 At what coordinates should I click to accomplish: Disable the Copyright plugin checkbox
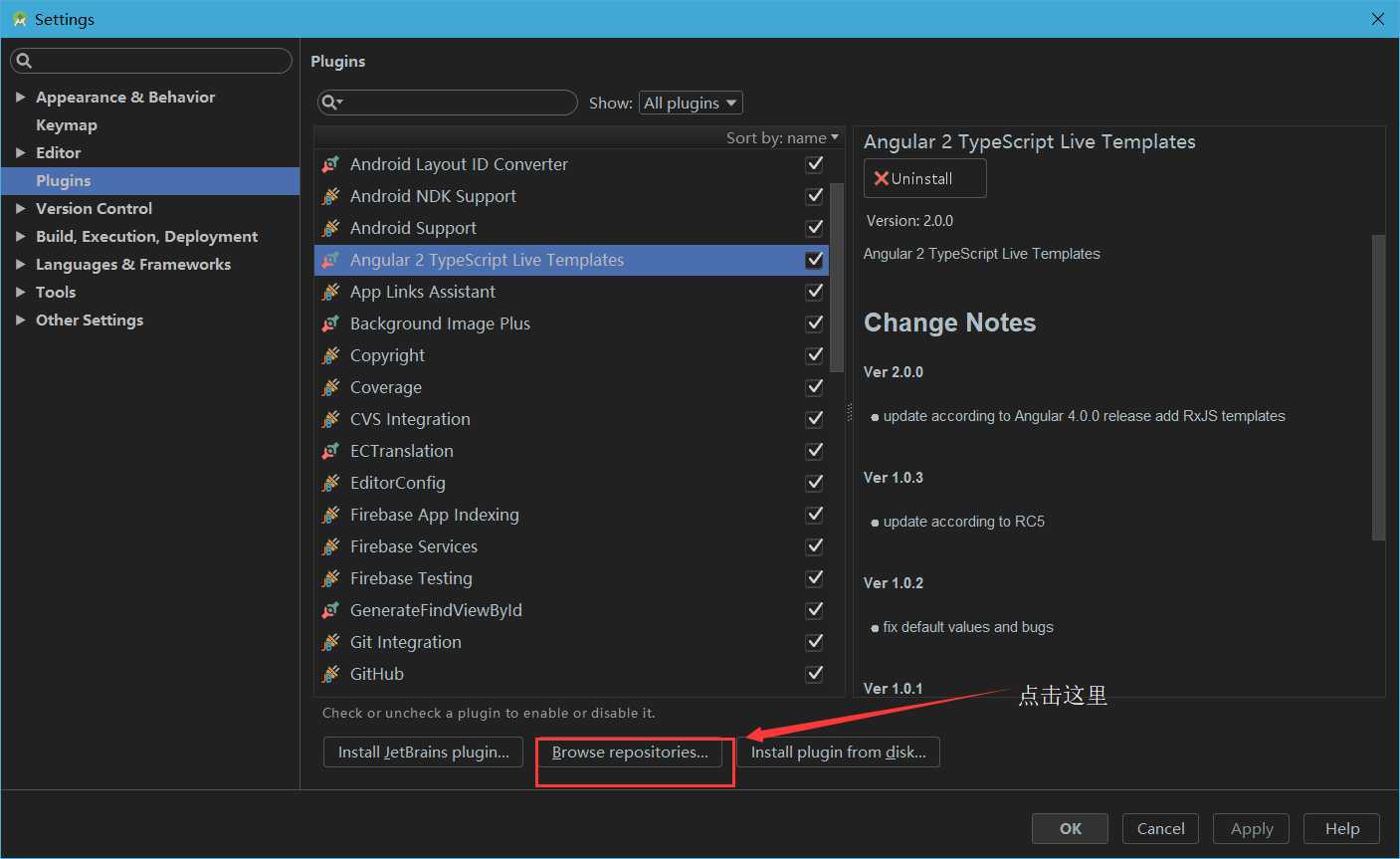click(x=814, y=355)
